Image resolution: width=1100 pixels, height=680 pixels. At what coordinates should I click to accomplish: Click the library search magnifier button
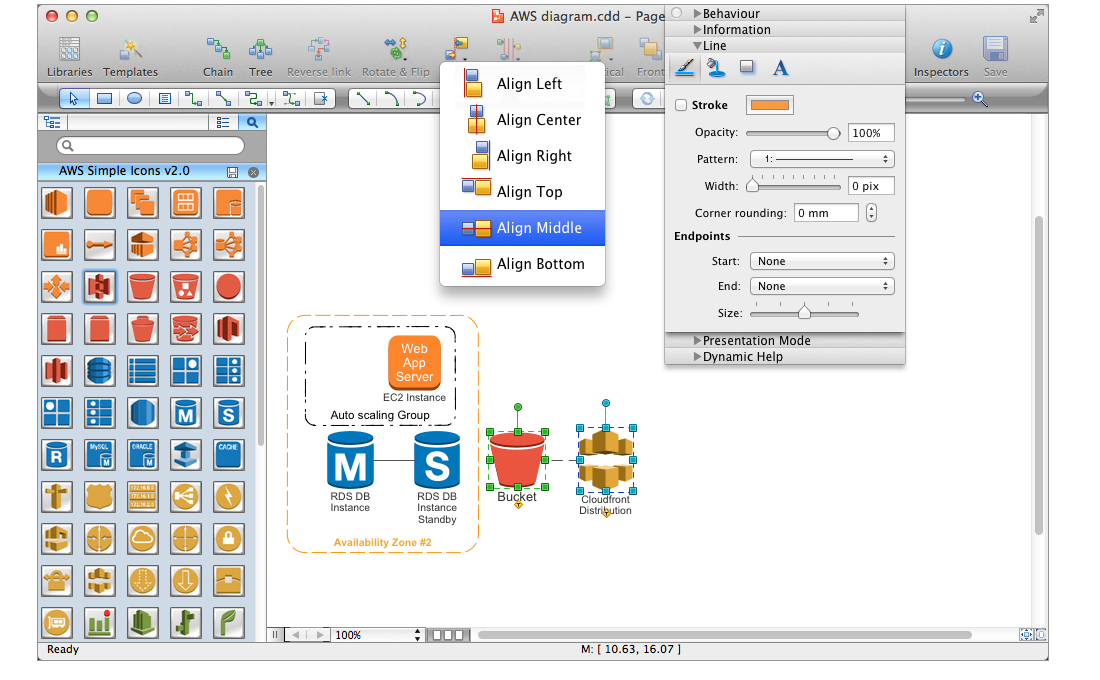pyautogui.click(x=253, y=122)
